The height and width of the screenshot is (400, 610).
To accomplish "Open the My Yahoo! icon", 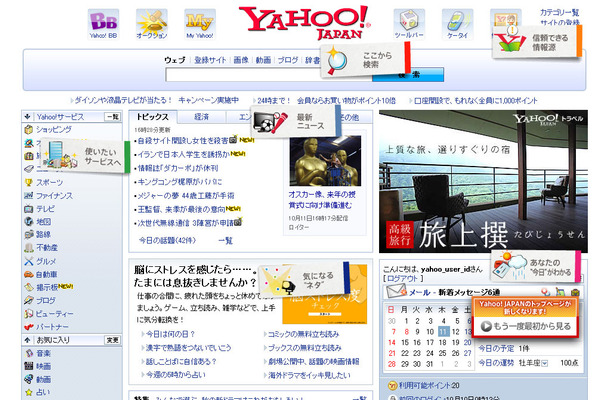I will point(200,24).
